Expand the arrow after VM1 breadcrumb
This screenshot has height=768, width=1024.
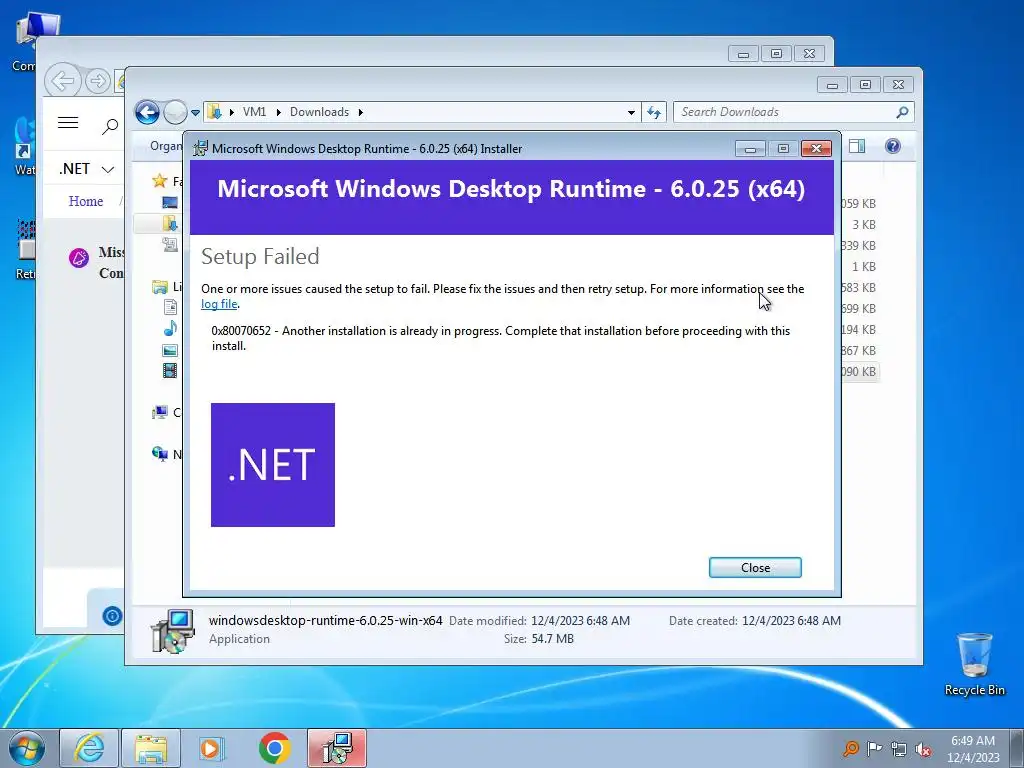[278, 112]
